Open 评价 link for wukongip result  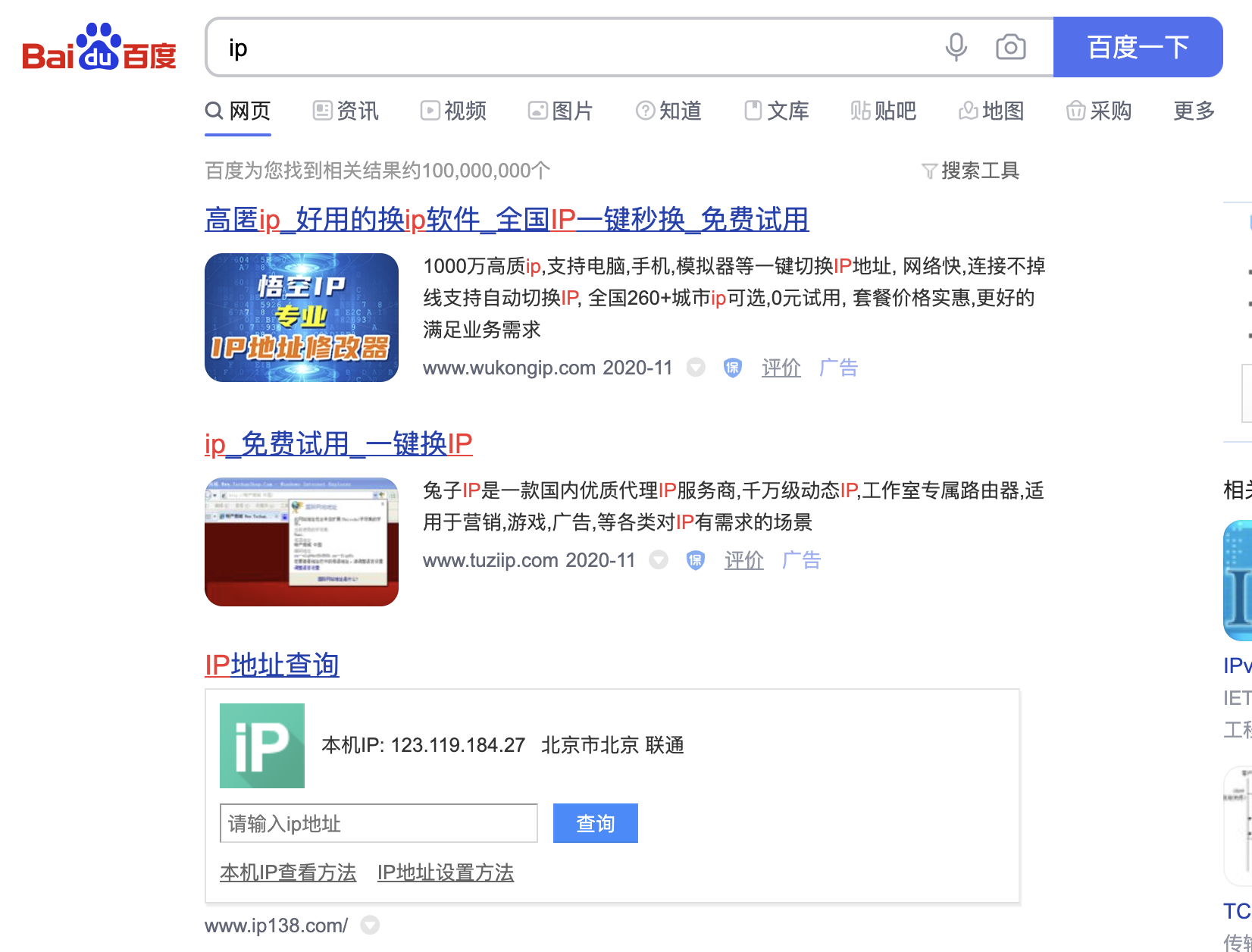click(x=781, y=368)
